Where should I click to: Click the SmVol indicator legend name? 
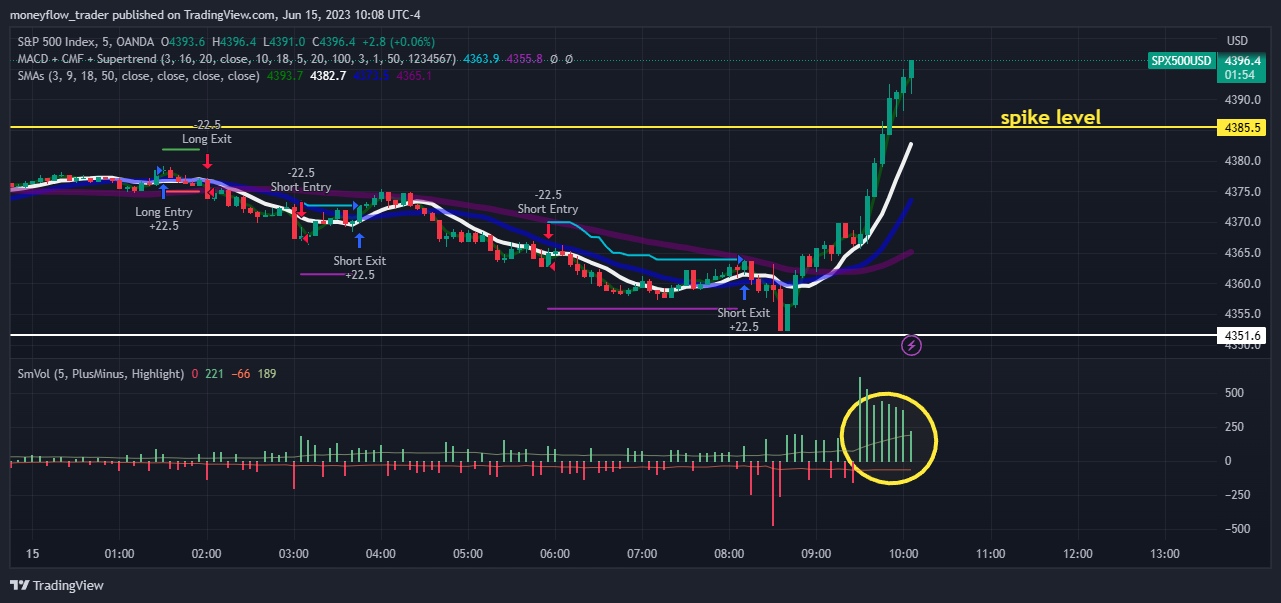pos(101,373)
